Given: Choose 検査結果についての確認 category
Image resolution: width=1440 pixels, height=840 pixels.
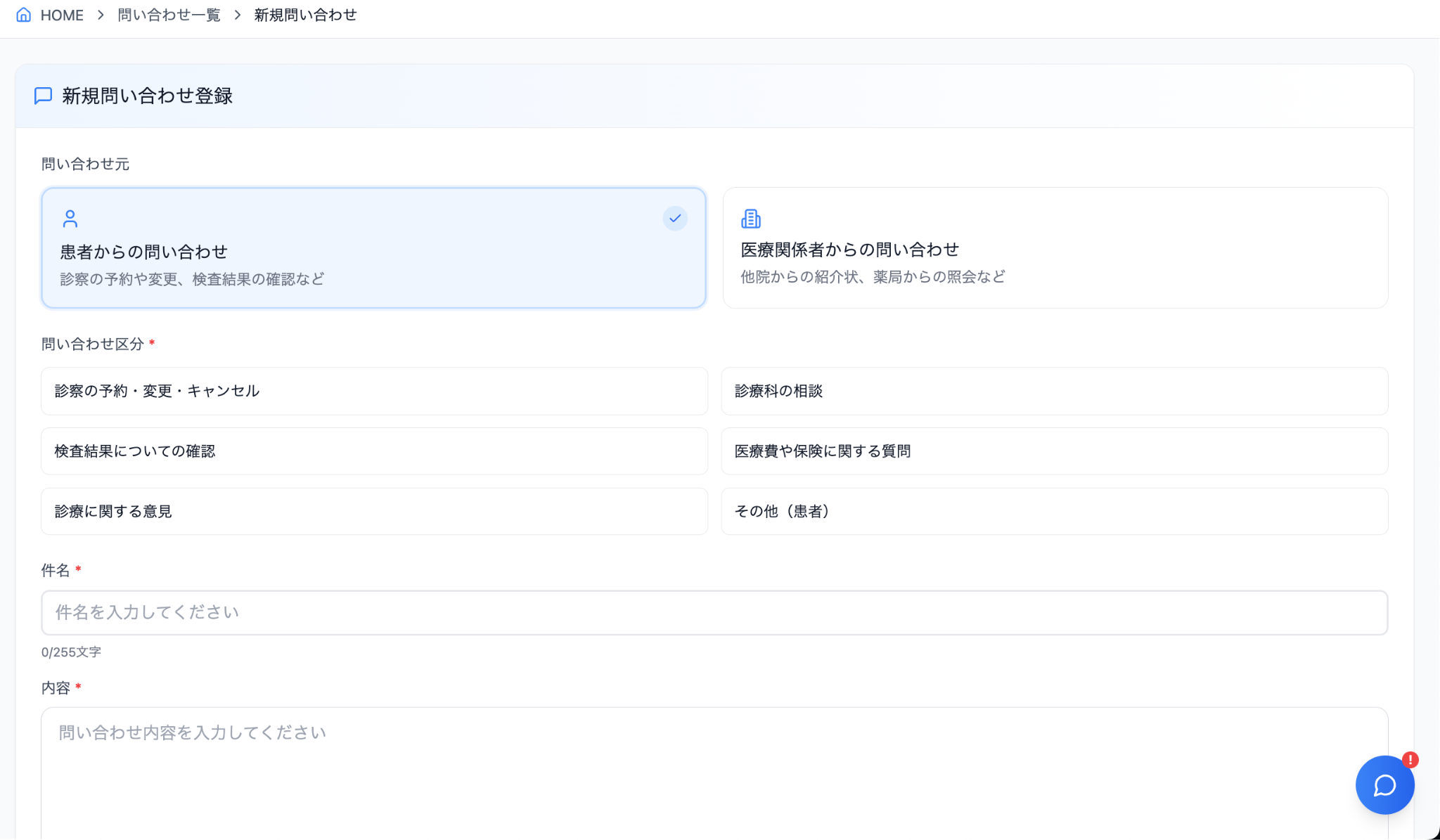Looking at the screenshot, I should 373,451.
